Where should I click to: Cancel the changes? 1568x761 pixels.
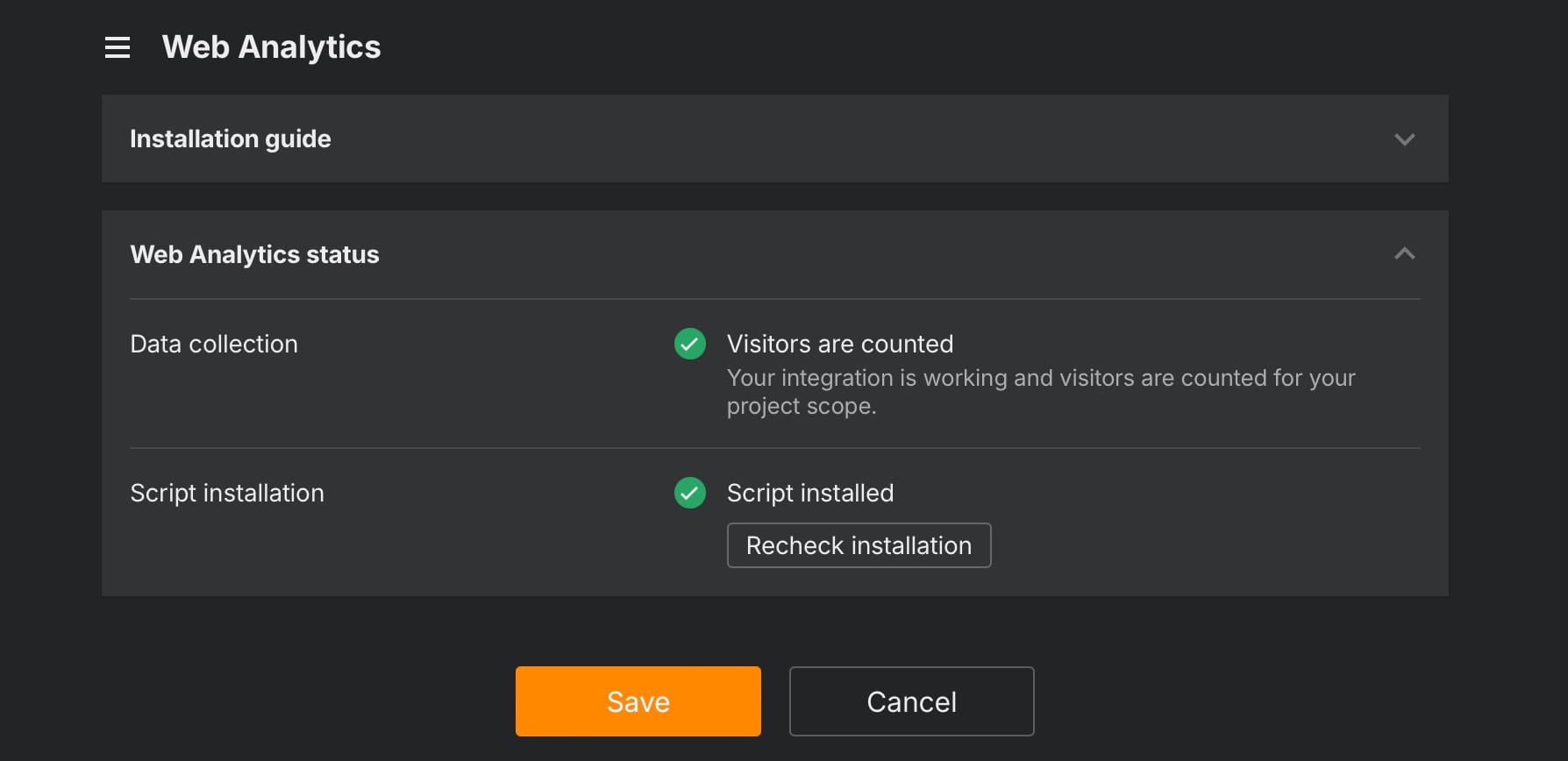click(911, 701)
